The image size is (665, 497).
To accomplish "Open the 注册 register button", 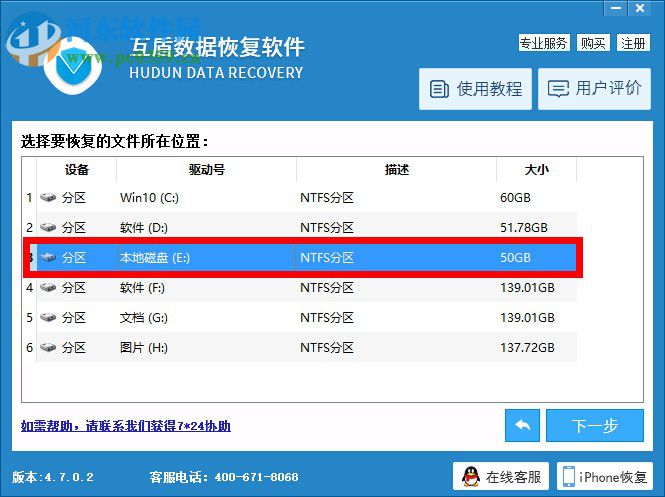I will (x=633, y=43).
